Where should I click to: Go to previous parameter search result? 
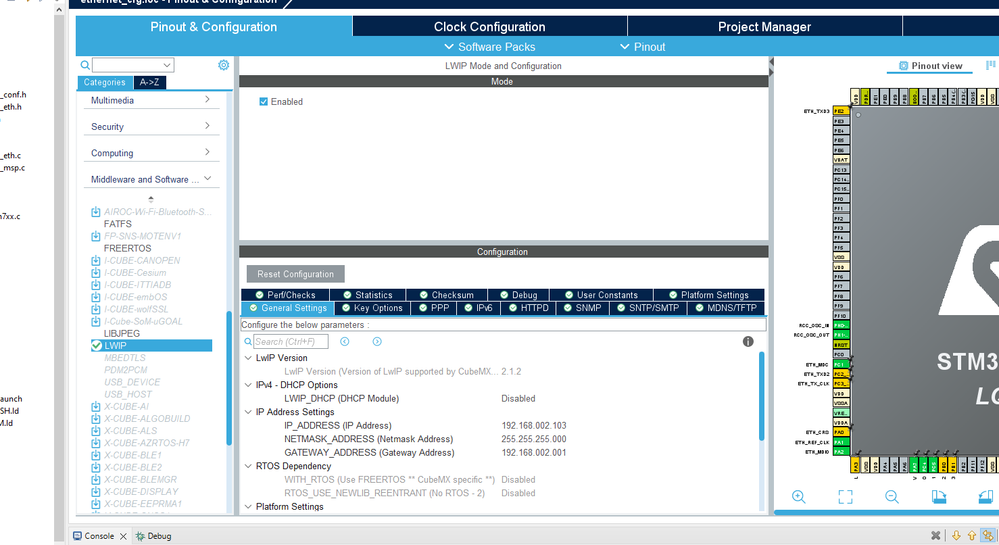(x=345, y=342)
